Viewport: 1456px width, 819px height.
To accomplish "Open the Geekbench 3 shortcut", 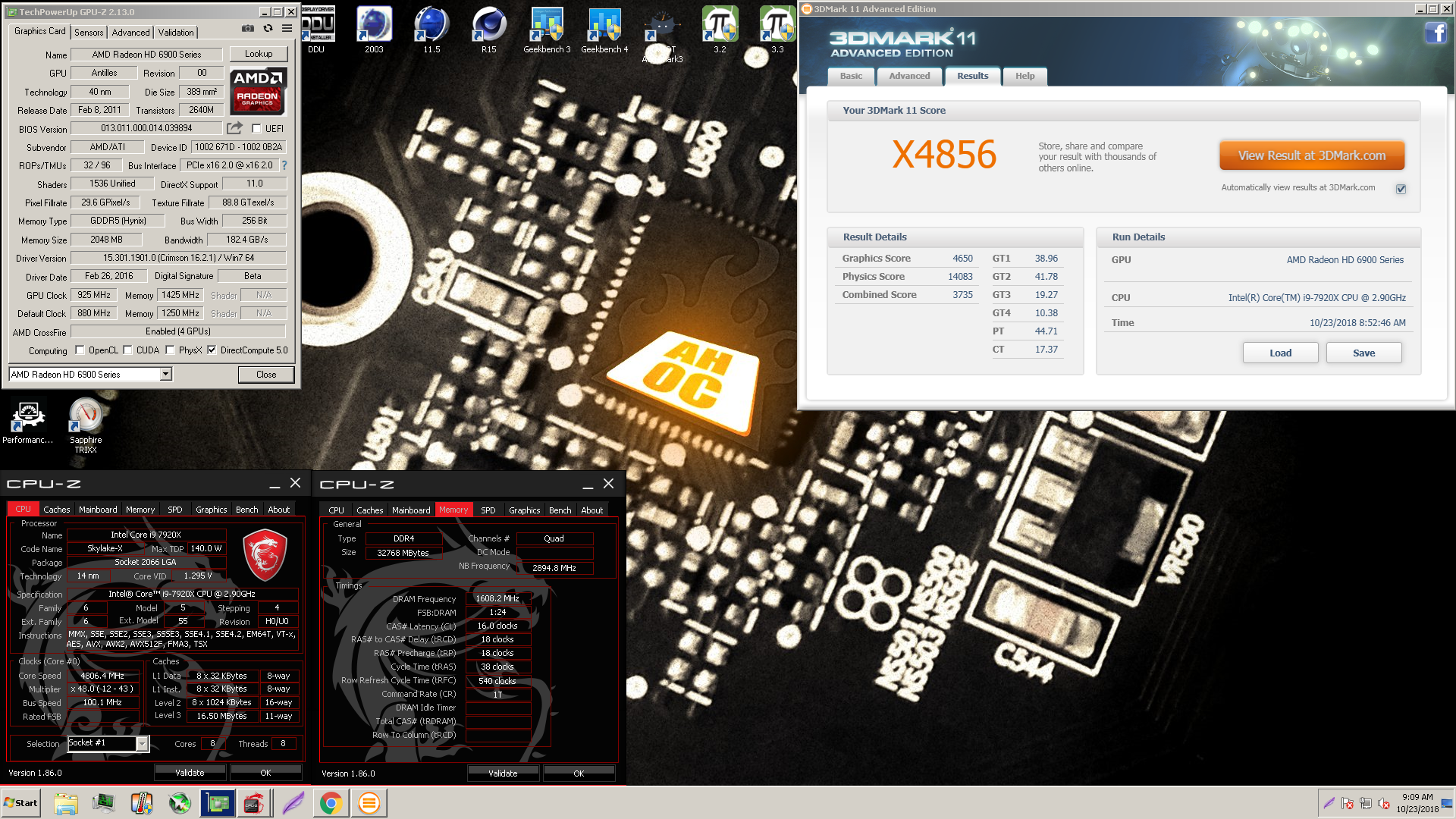I will click(x=547, y=30).
